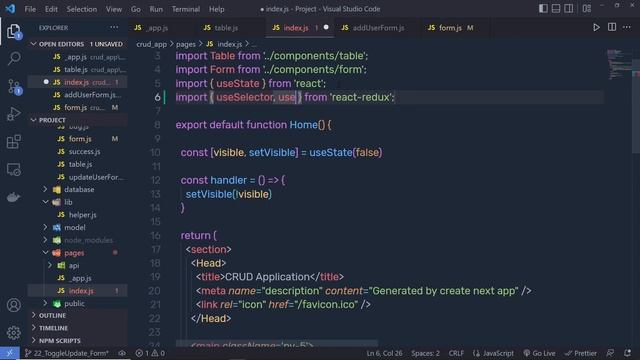Click the Split Editor Right icon
Screen dimensions: 640x360
(612, 27)
